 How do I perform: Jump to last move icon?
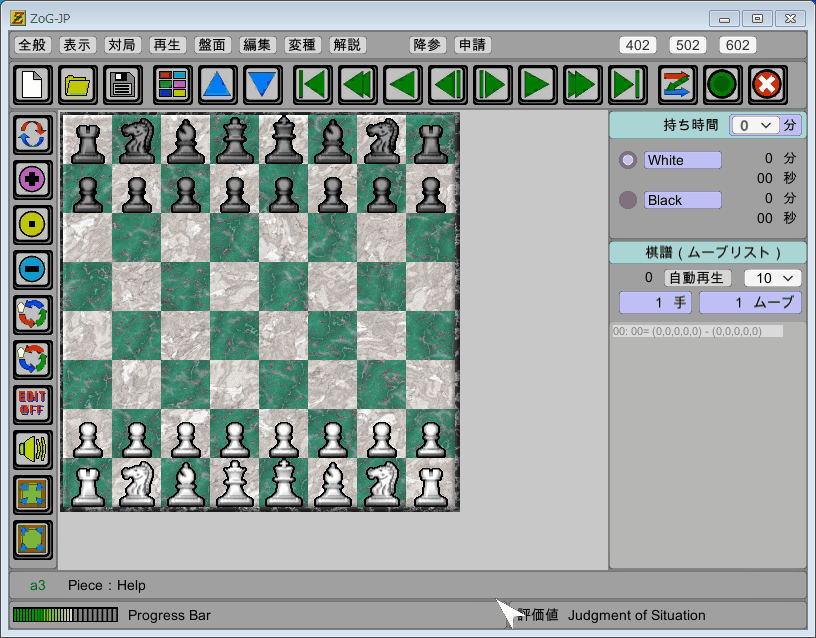[627, 84]
